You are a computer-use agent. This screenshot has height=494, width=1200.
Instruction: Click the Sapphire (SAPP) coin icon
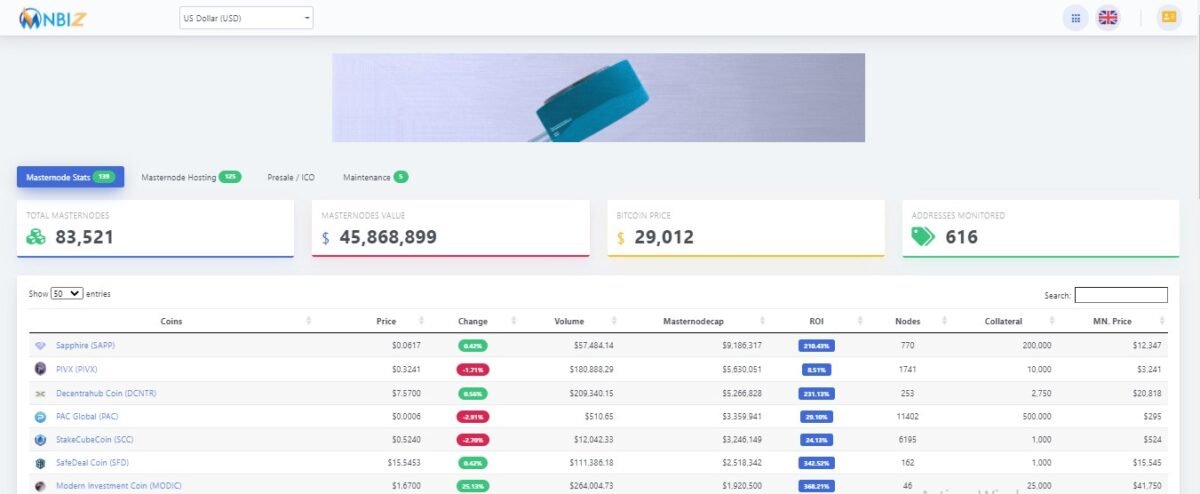click(40, 345)
